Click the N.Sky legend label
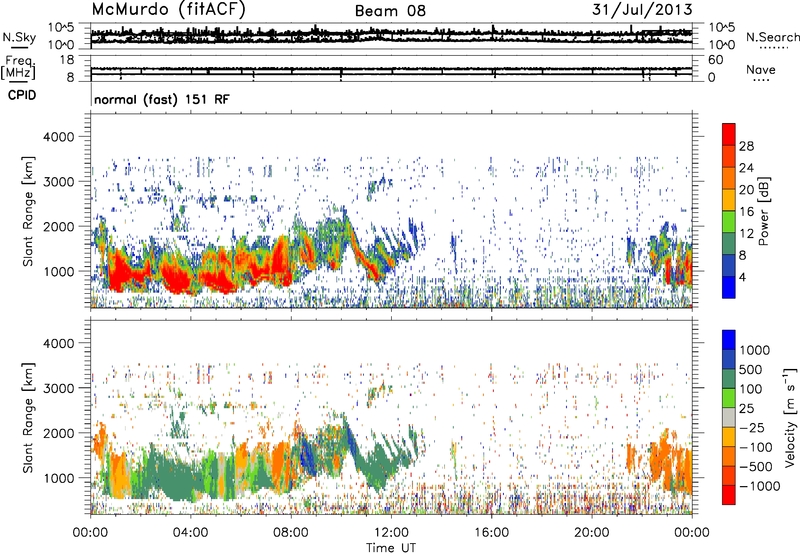This screenshot has height=554, width=800. 19,37
